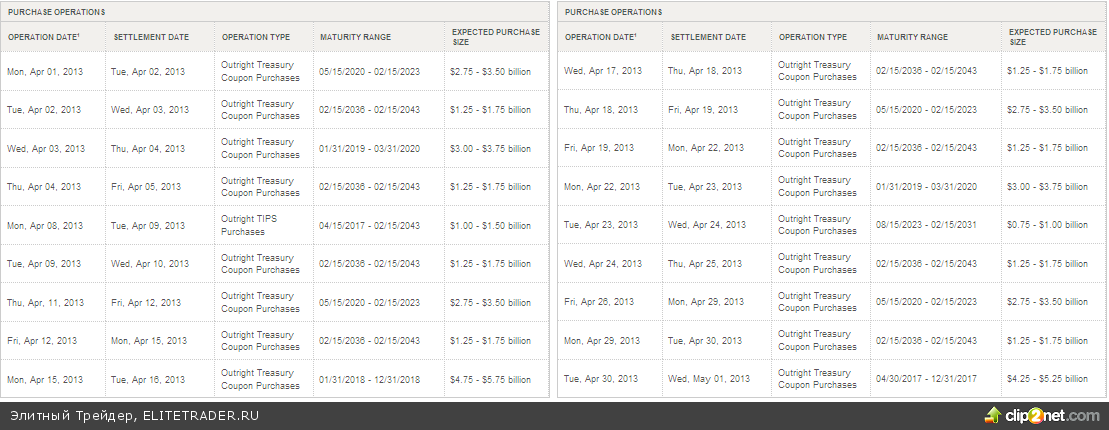The width and height of the screenshot is (1109, 430).
Task: Select Settlement Date header in right table
Action: [x=708, y=37]
